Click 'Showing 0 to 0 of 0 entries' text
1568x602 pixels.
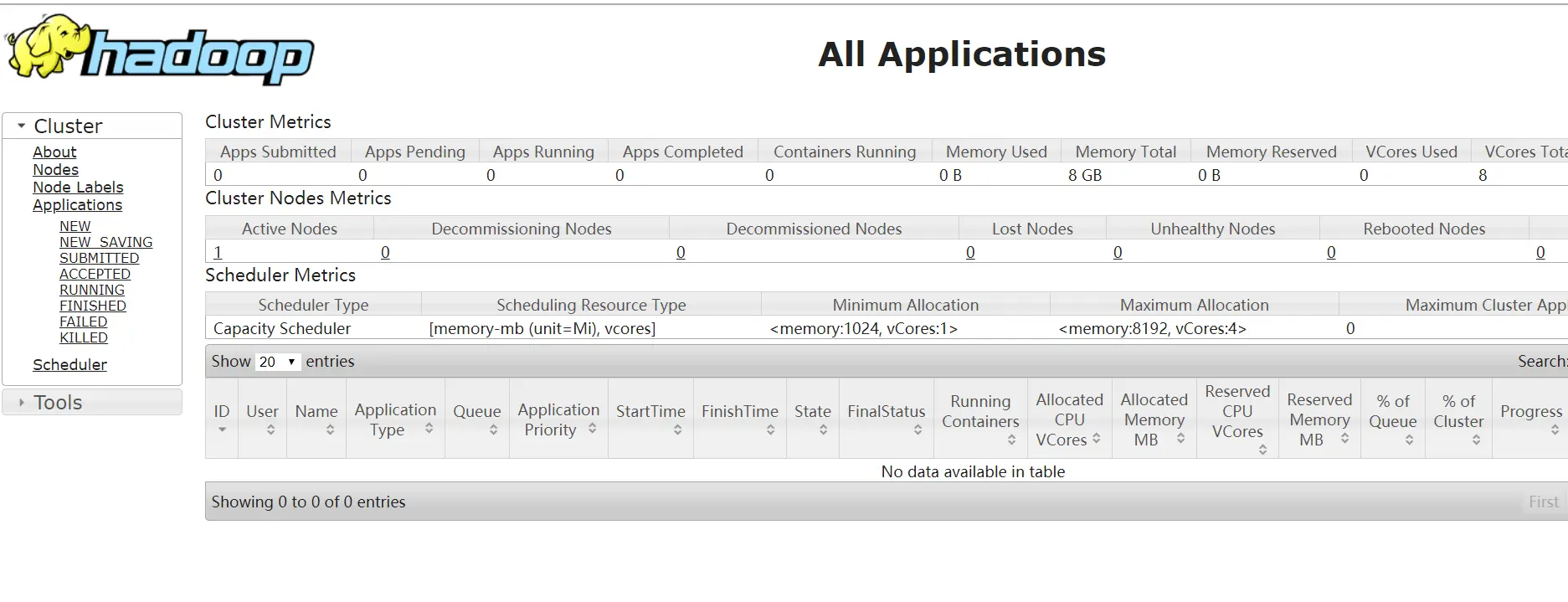click(x=308, y=502)
